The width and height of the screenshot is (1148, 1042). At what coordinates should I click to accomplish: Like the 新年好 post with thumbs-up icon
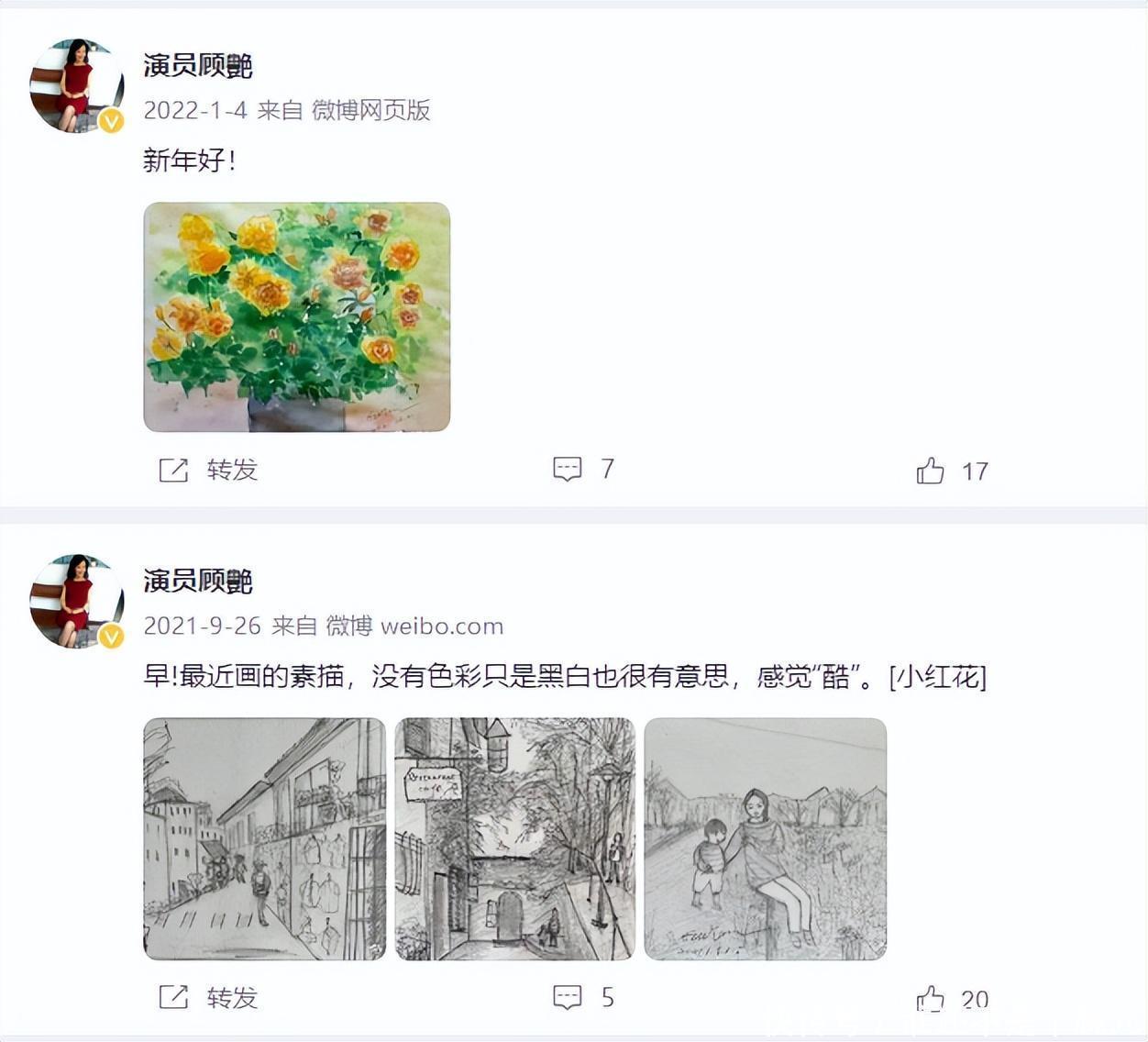(x=930, y=471)
